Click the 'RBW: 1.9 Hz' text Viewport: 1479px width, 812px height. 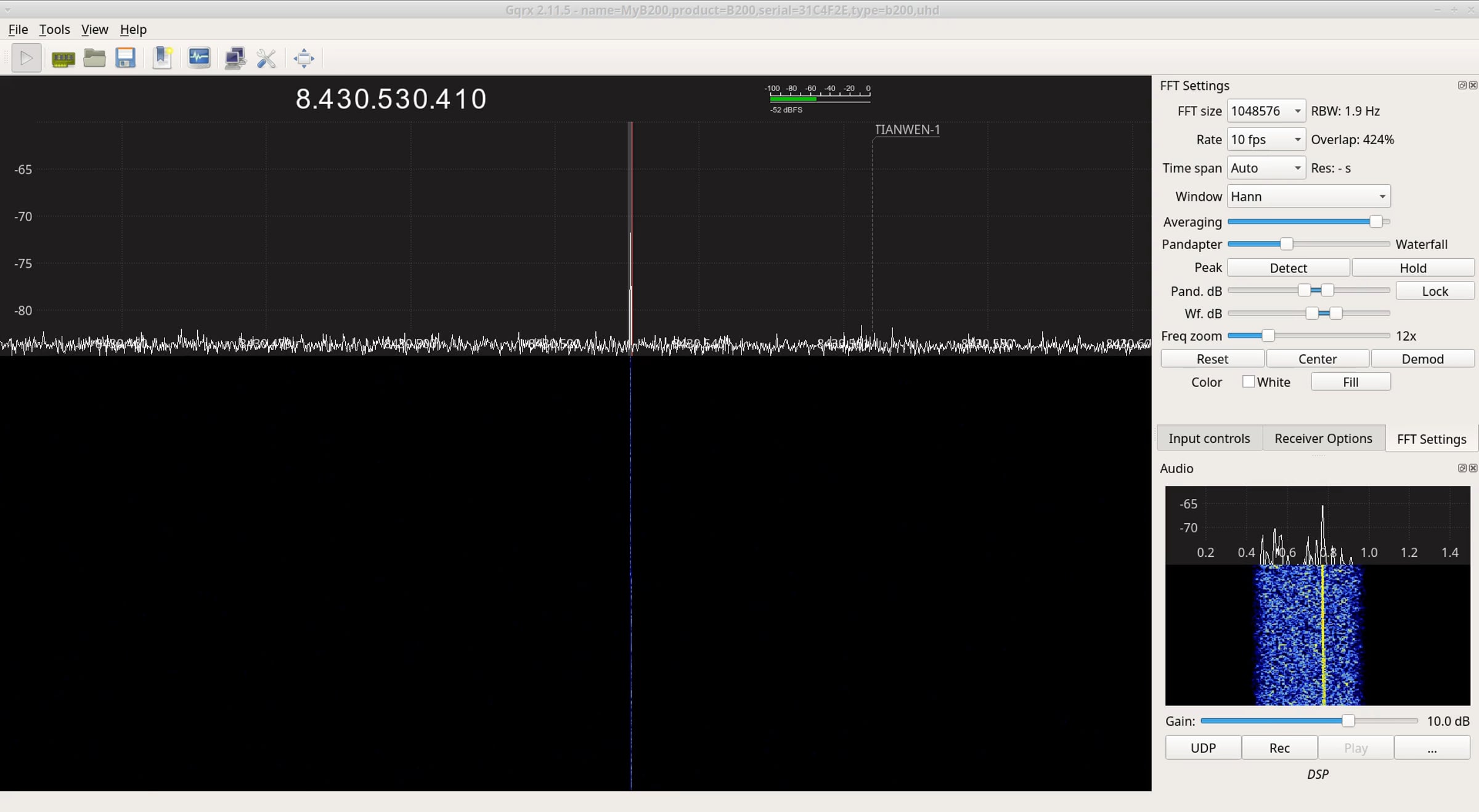tap(1345, 111)
